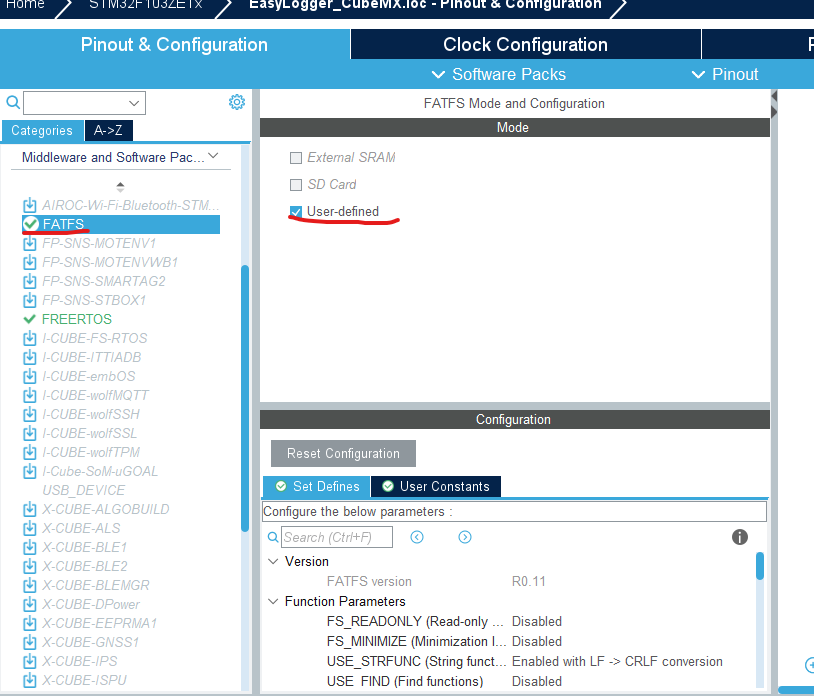Click the peripheral search magnifier icon

tap(13, 102)
